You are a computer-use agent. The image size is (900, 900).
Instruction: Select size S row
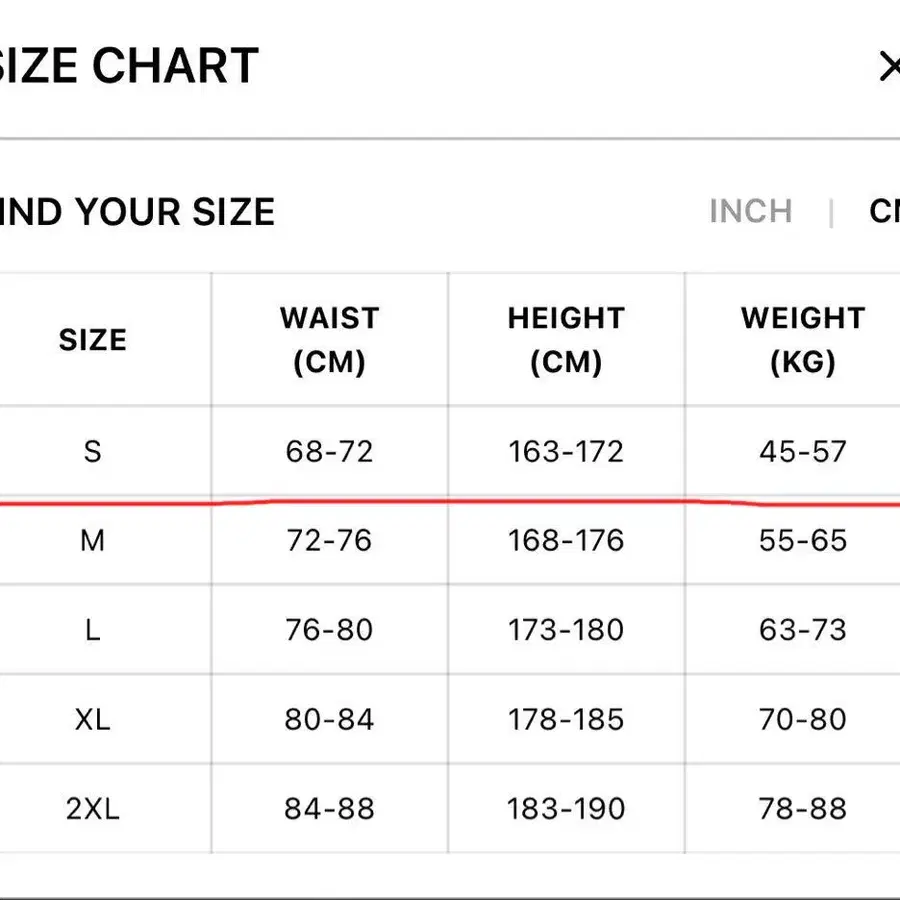tap(92, 452)
